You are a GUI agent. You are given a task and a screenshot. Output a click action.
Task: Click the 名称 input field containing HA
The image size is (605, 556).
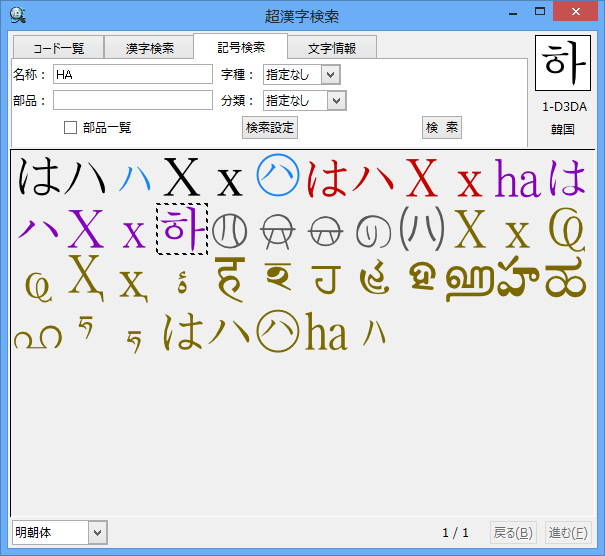click(132, 74)
